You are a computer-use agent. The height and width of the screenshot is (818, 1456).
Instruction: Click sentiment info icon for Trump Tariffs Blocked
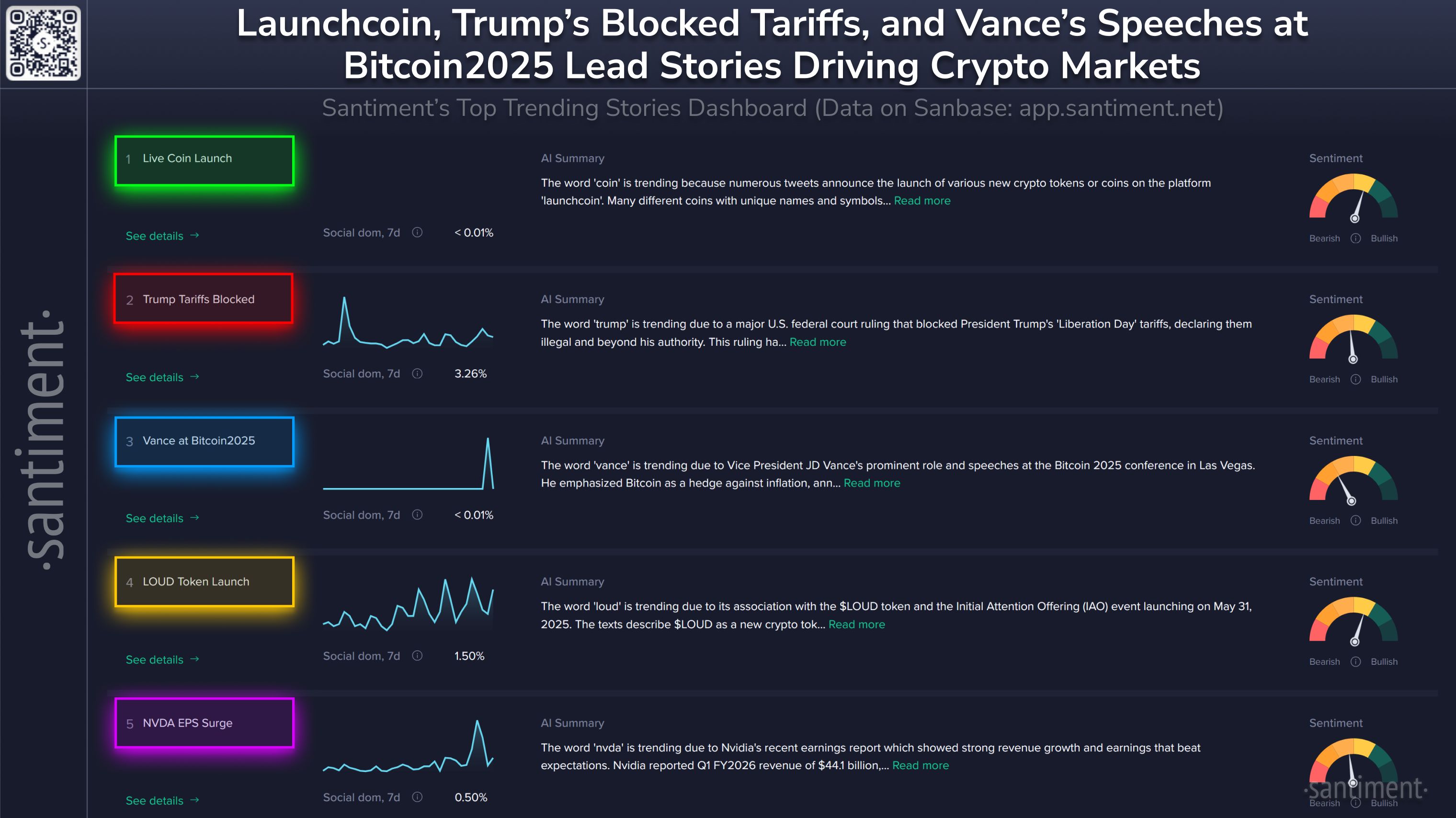pyautogui.click(x=1355, y=379)
